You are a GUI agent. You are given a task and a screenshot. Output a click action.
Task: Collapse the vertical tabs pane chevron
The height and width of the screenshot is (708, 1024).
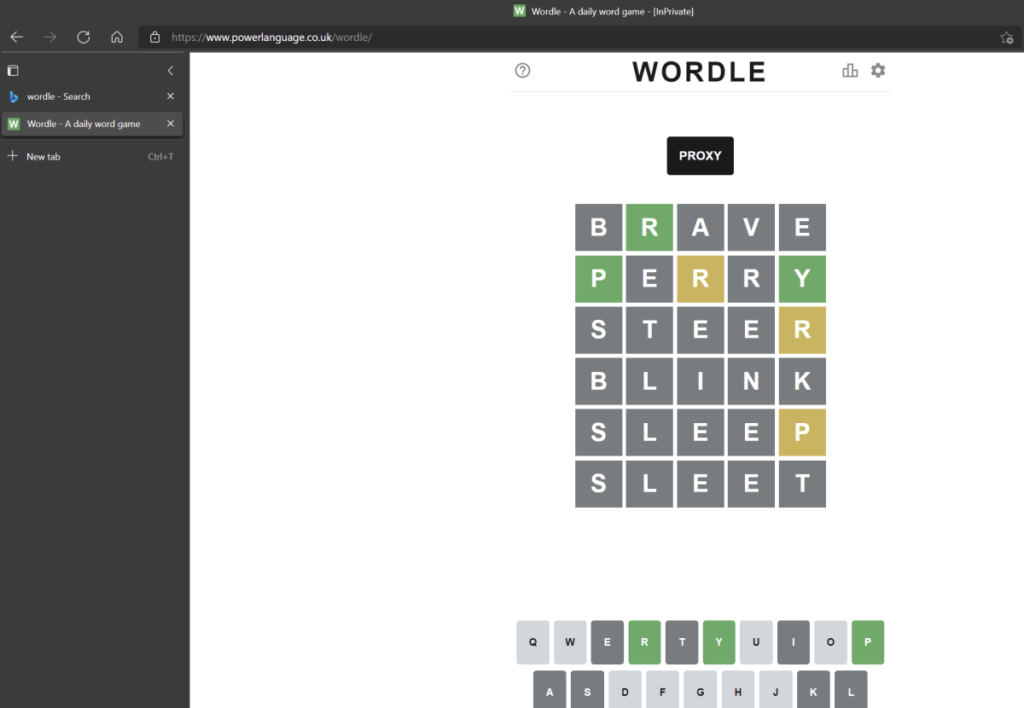(170, 71)
